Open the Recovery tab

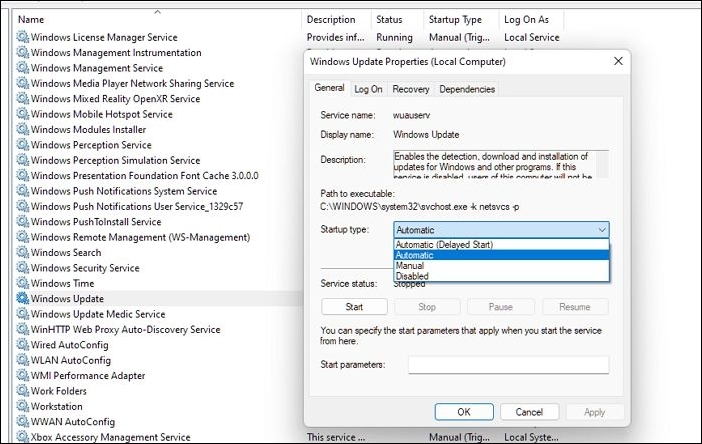pos(410,89)
